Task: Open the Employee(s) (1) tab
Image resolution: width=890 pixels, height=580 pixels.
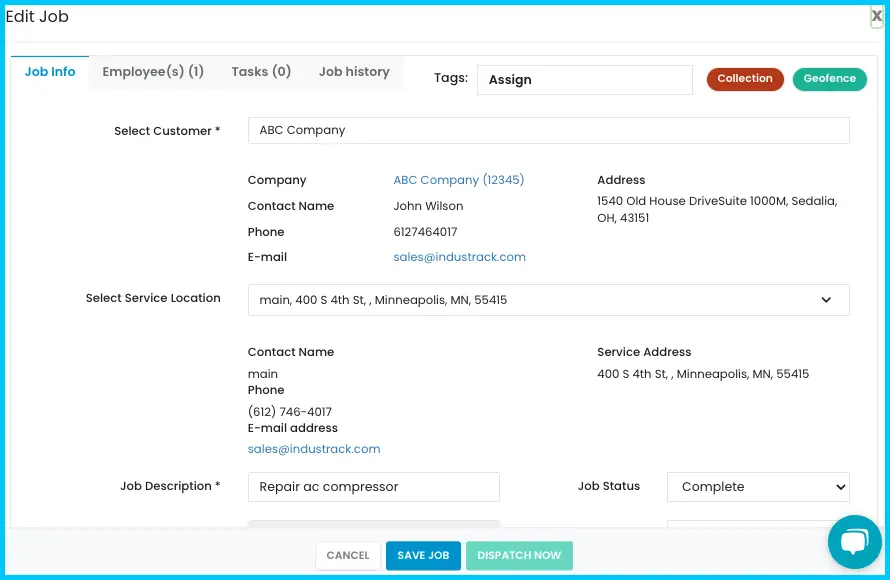Action: point(153,72)
